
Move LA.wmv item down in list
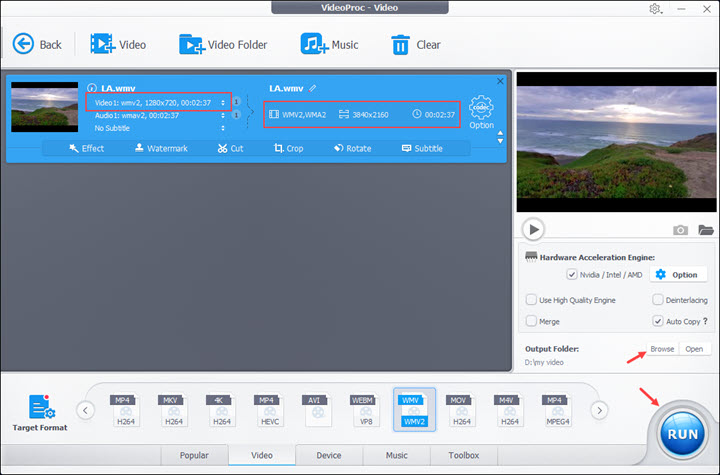[x=500, y=141]
